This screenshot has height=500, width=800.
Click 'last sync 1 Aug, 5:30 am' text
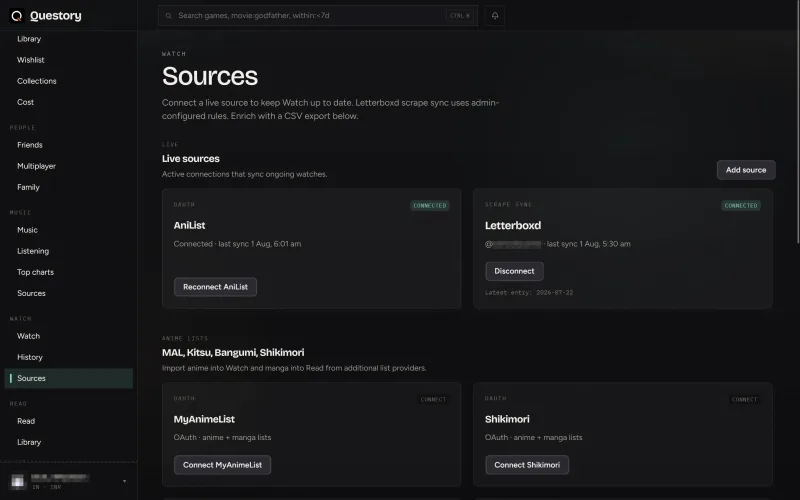pyautogui.click(x=588, y=244)
